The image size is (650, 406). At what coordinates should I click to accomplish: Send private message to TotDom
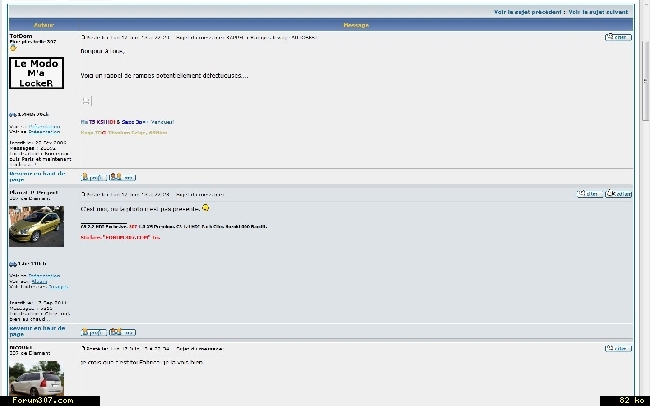pyautogui.click(x=122, y=176)
